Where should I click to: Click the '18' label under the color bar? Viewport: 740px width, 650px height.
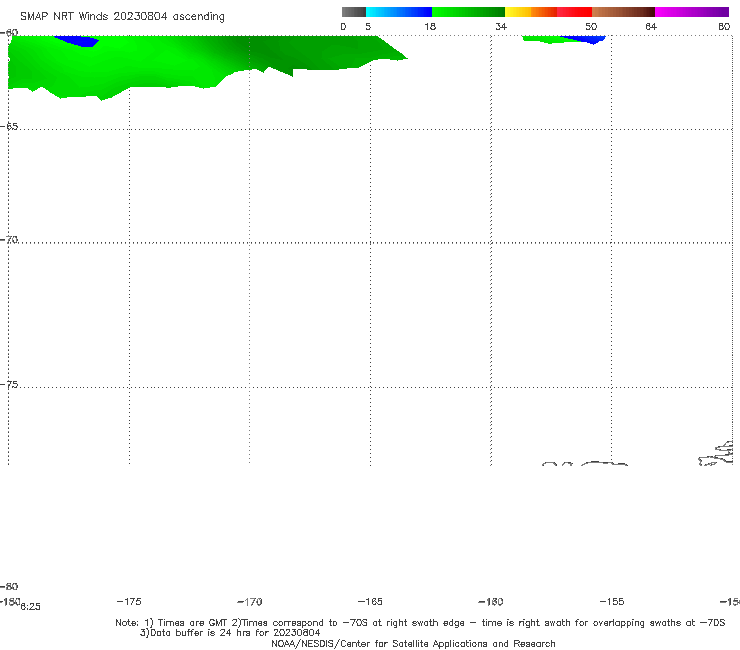click(430, 27)
